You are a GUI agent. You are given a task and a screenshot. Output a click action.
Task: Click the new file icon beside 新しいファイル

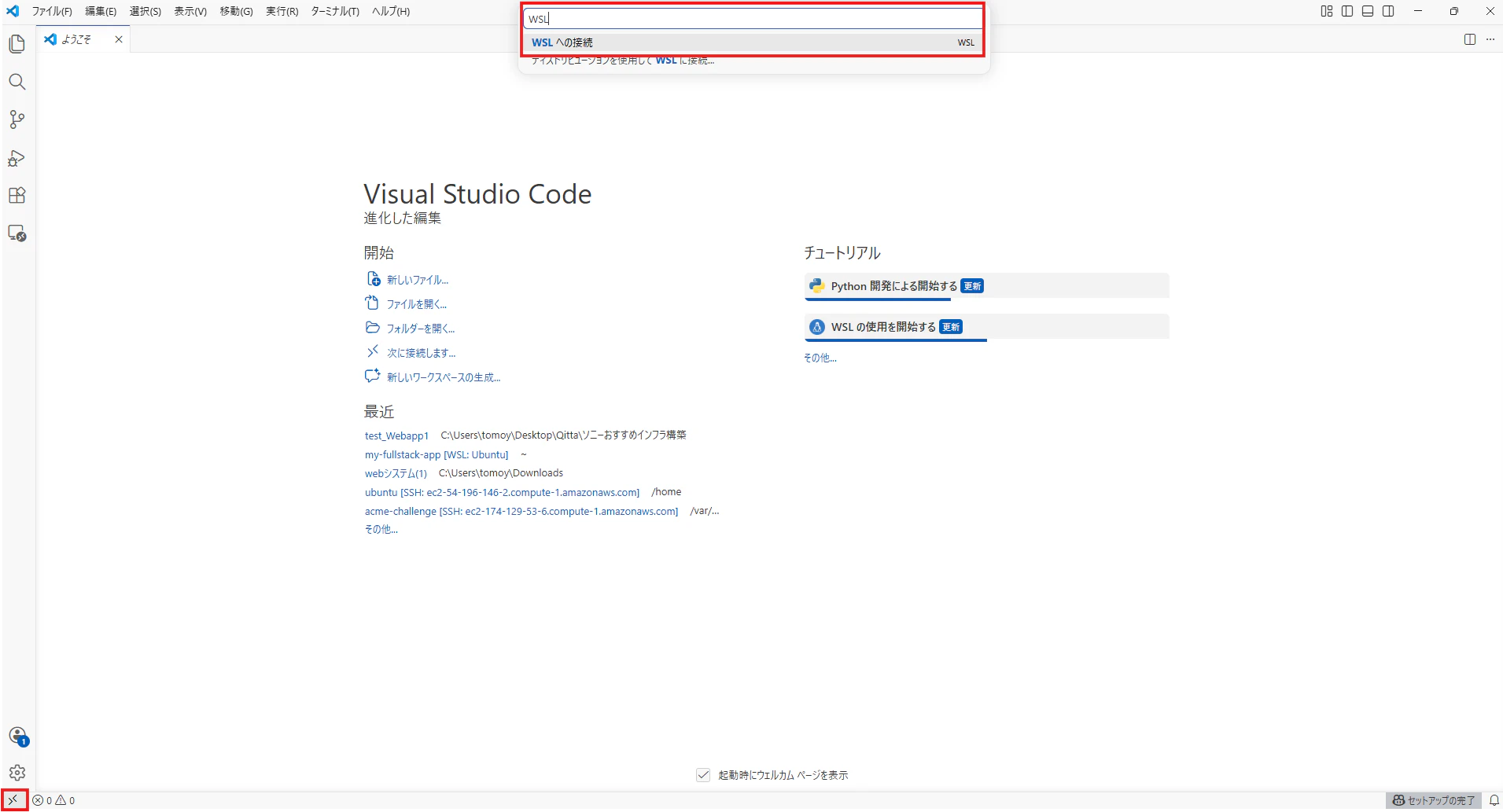point(374,279)
